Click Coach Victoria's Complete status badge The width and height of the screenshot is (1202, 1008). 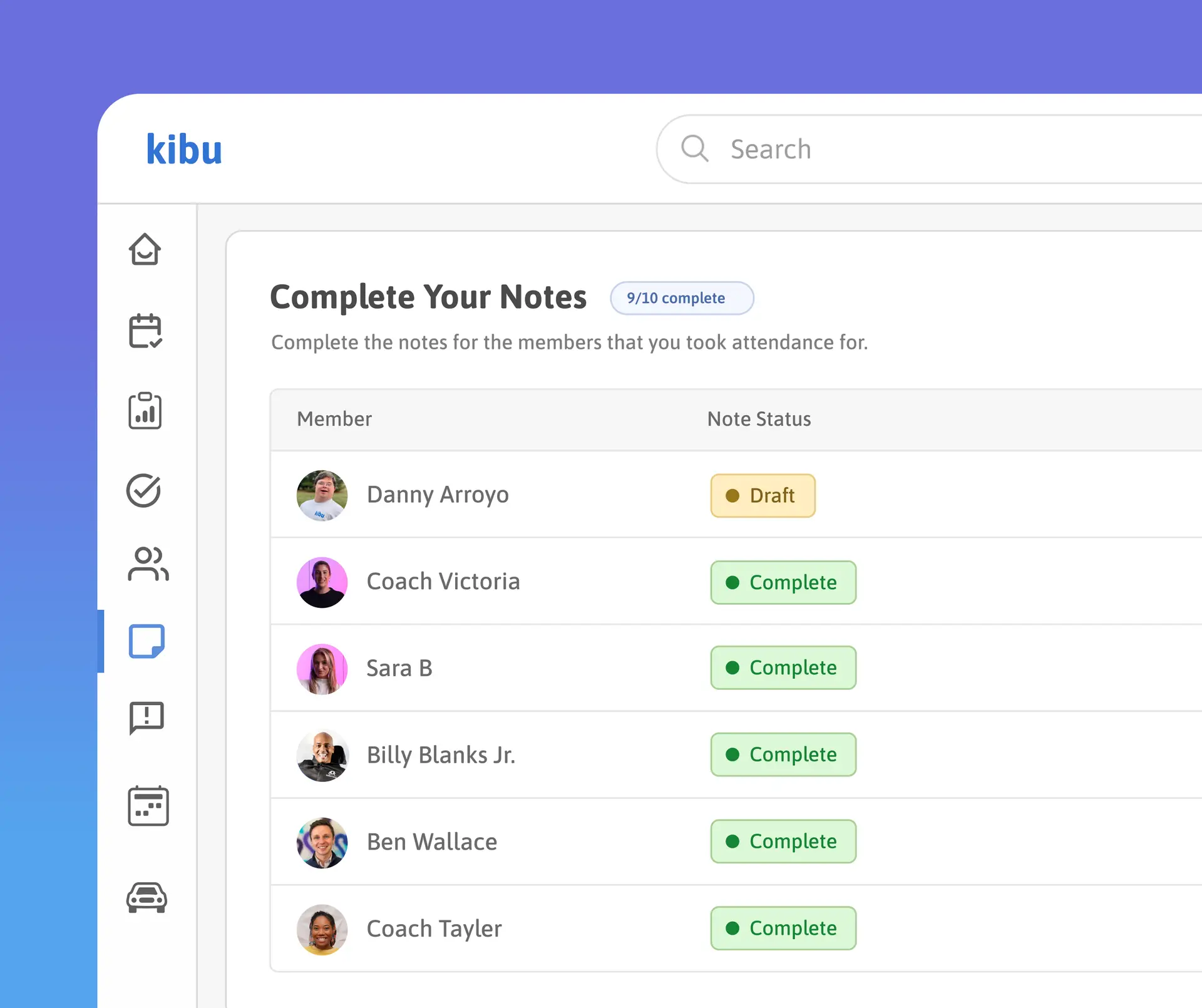tap(783, 582)
